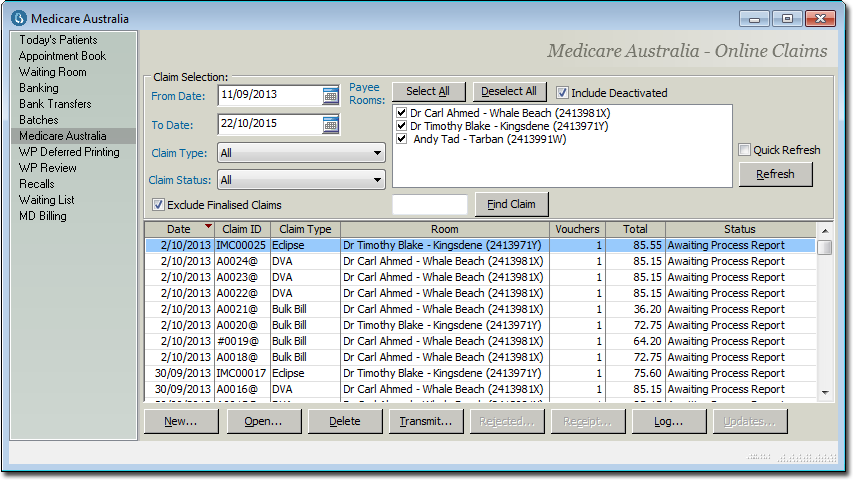Viewport: 853px width, 480px height.
Task: Enable the Quick Refresh checkbox
Action: [x=744, y=150]
